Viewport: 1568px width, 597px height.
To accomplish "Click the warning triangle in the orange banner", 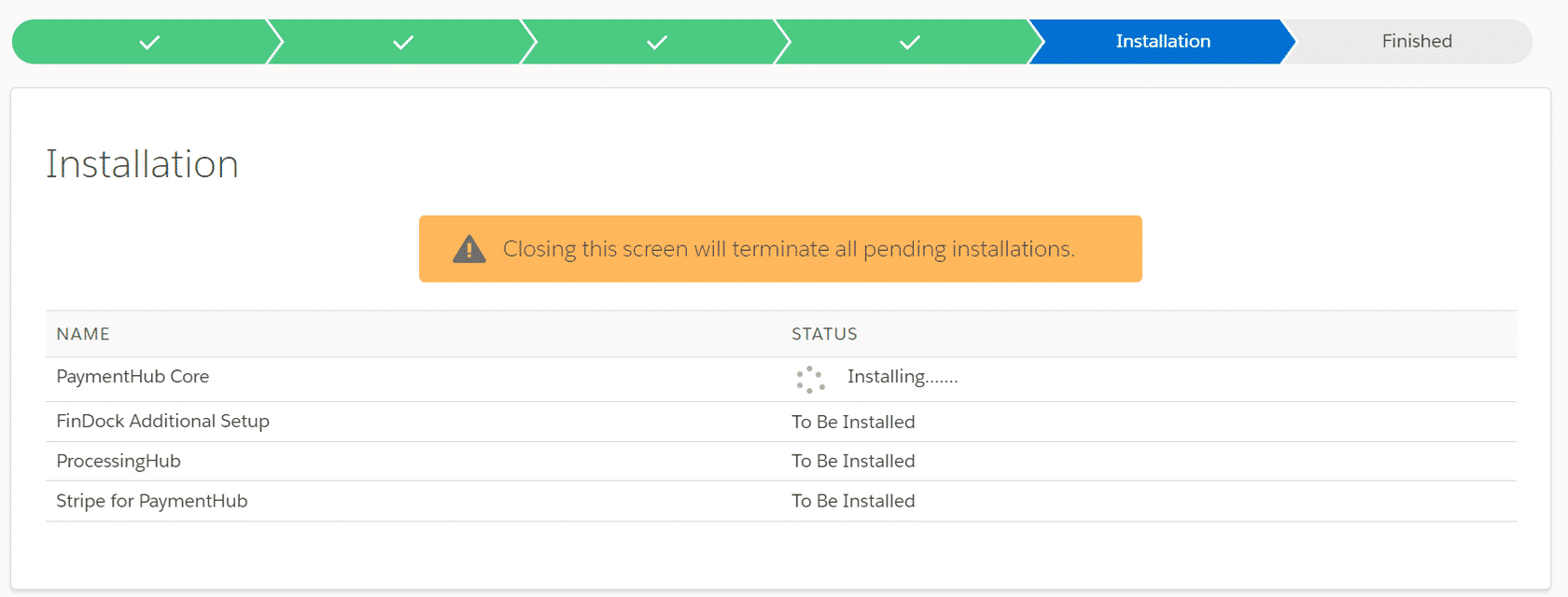I will [x=469, y=248].
